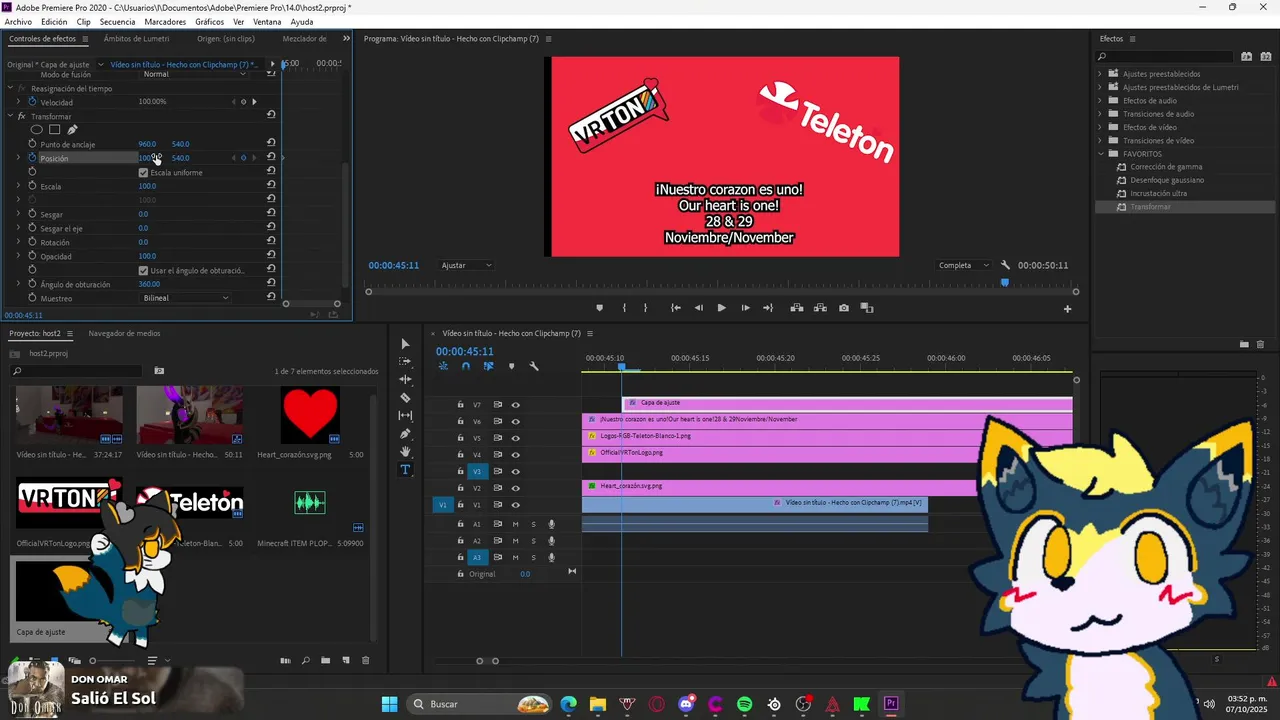
Task: Toggle snap magnet in timeline
Action: click(466, 366)
